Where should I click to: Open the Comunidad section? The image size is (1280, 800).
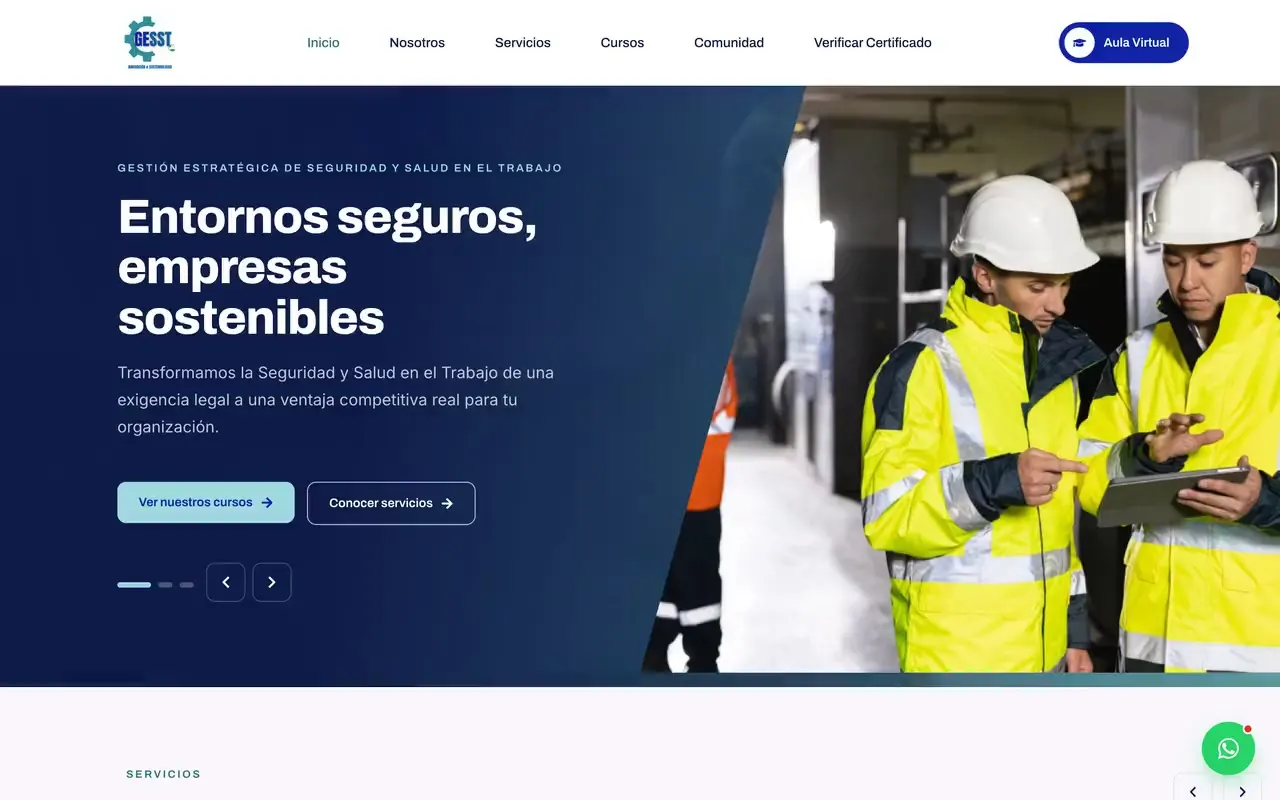[x=729, y=43]
